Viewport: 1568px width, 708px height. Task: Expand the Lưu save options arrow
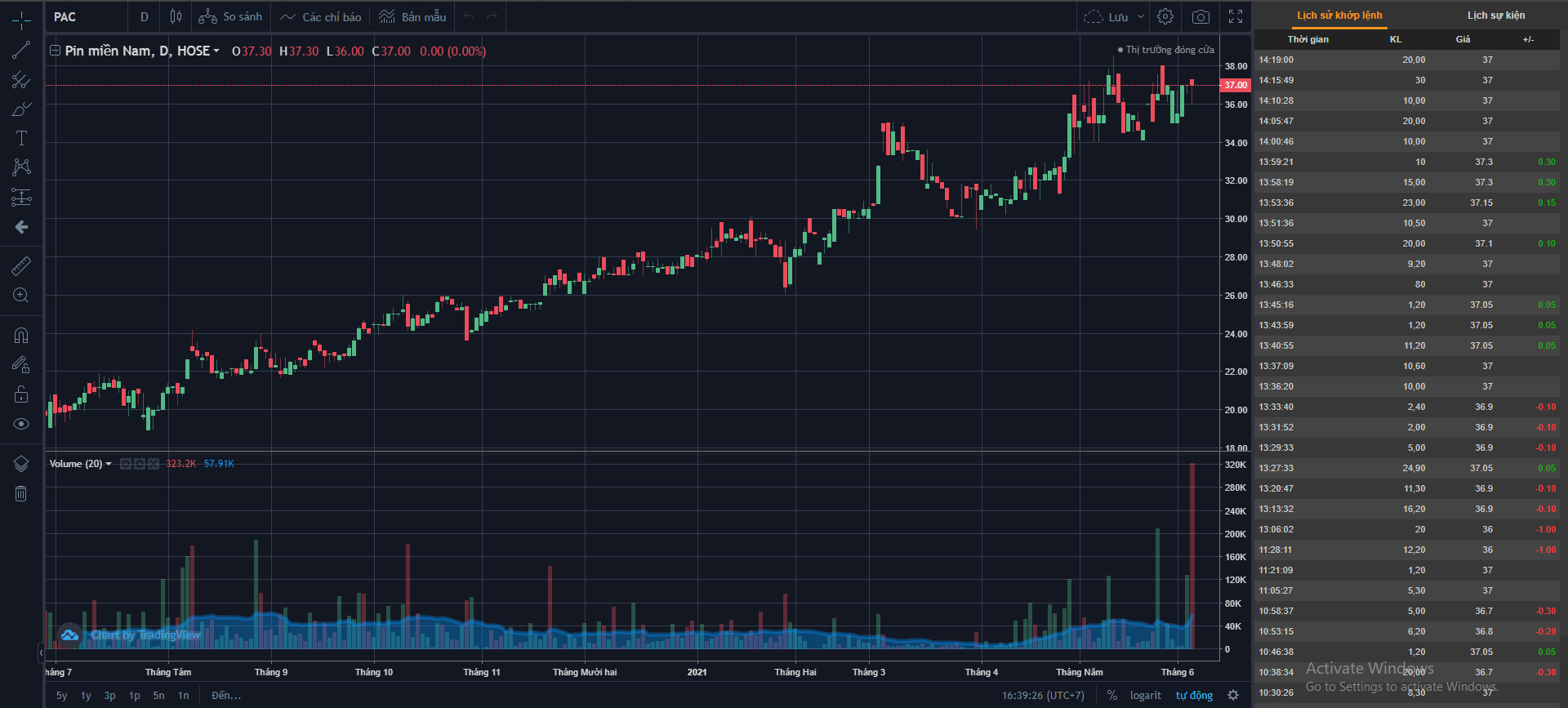click(x=1141, y=17)
